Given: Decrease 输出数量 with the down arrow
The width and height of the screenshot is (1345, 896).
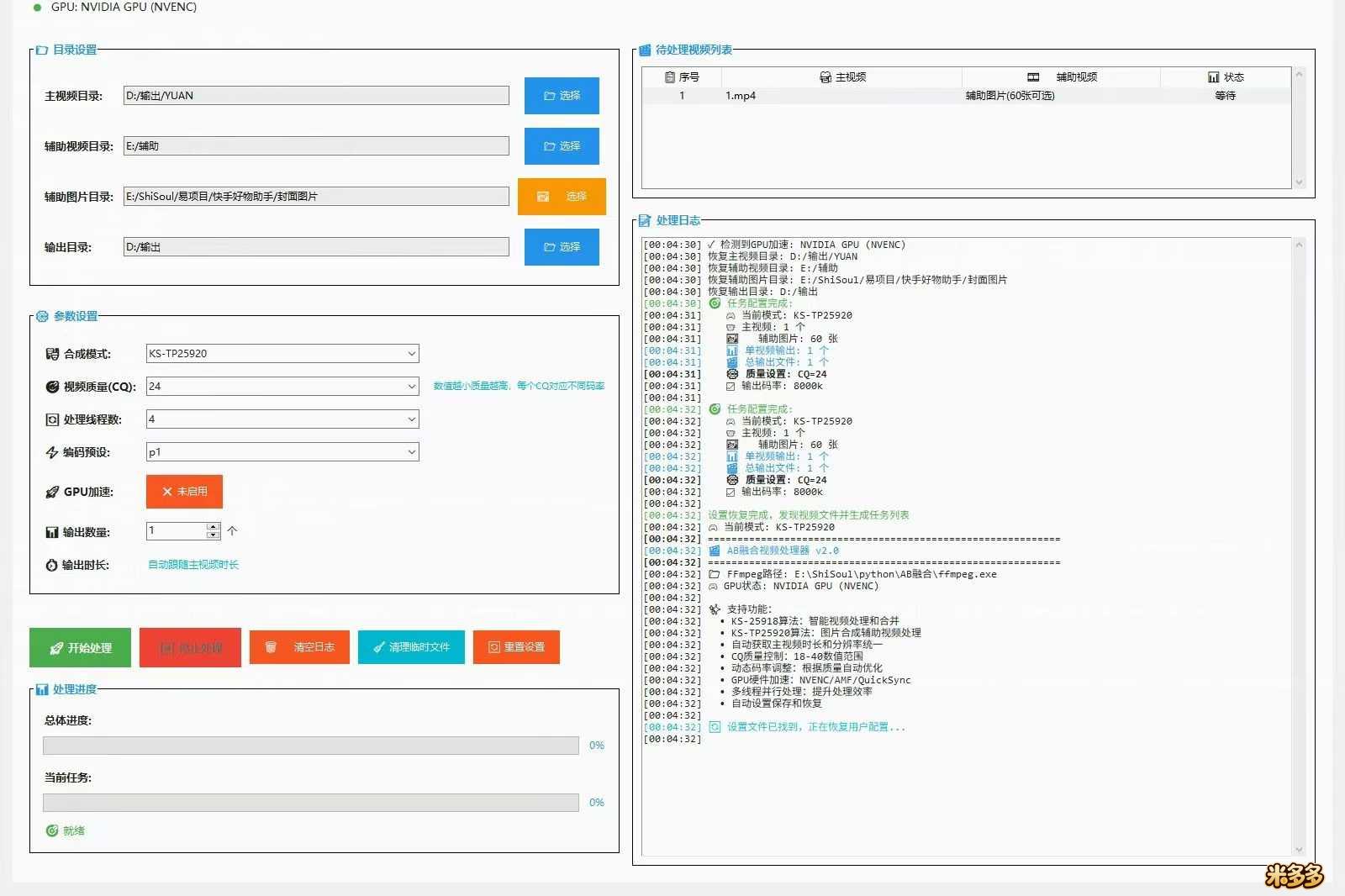Looking at the screenshot, I should pyautogui.click(x=214, y=535).
